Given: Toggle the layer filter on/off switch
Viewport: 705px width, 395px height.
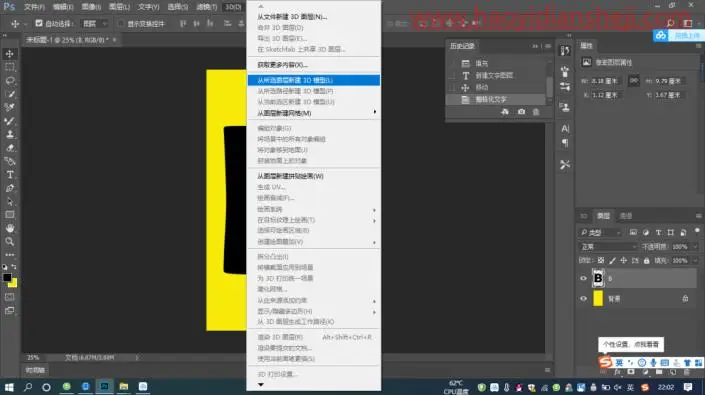Looking at the screenshot, I should pos(697,231).
